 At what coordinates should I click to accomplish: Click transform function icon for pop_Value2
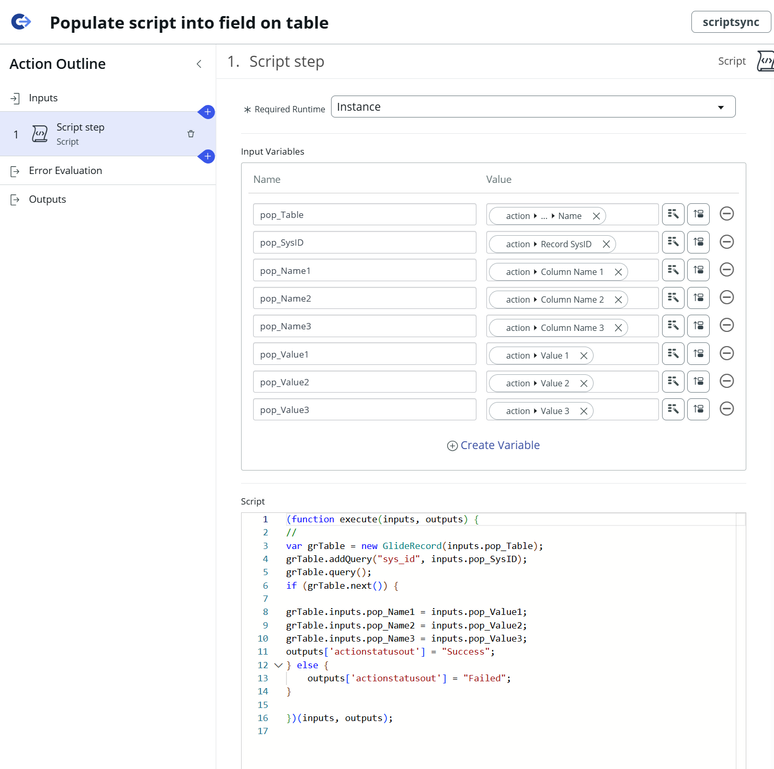pyautogui.click(x=698, y=381)
